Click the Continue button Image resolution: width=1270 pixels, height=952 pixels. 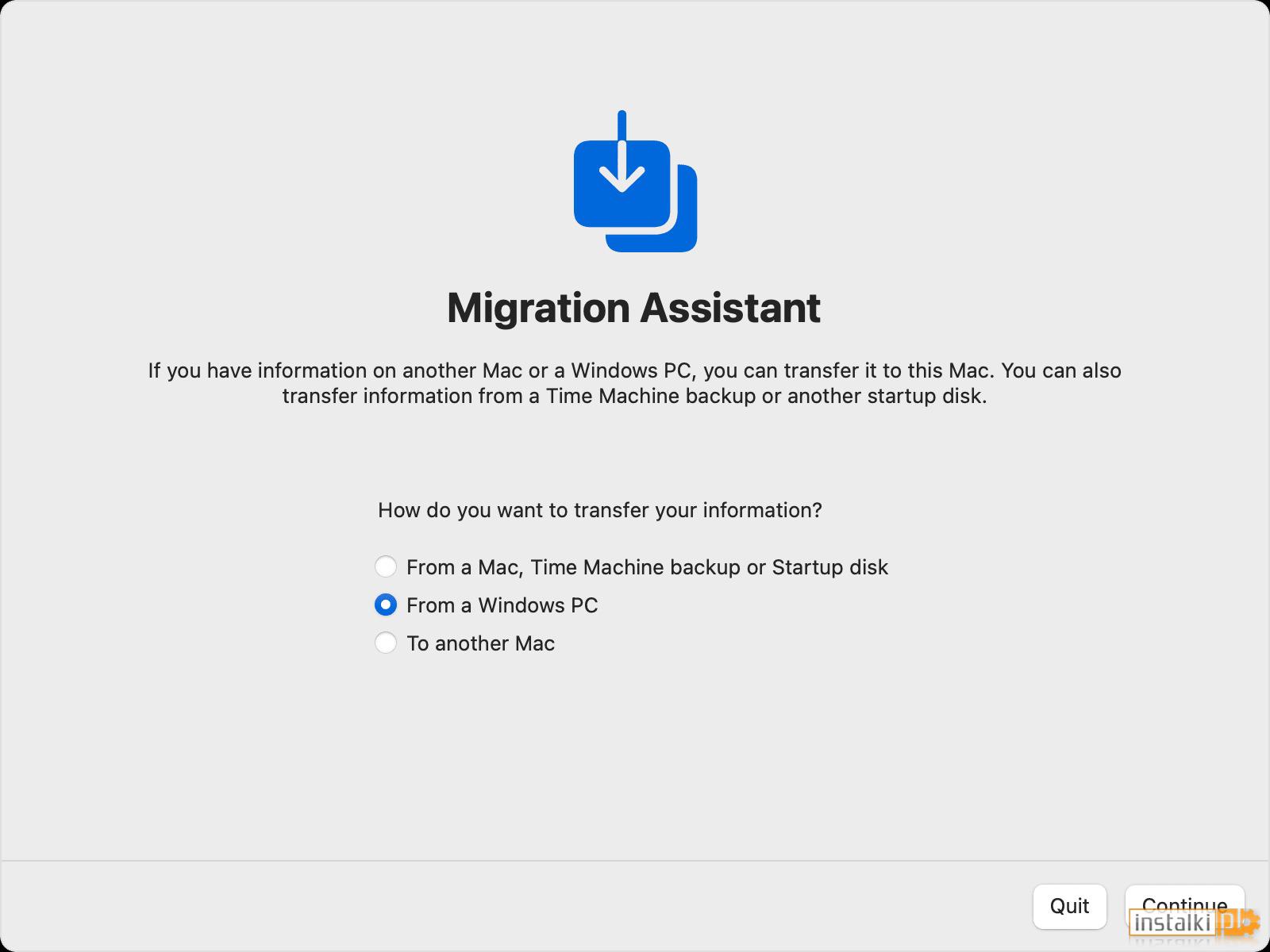click(x=1184, y=906)
